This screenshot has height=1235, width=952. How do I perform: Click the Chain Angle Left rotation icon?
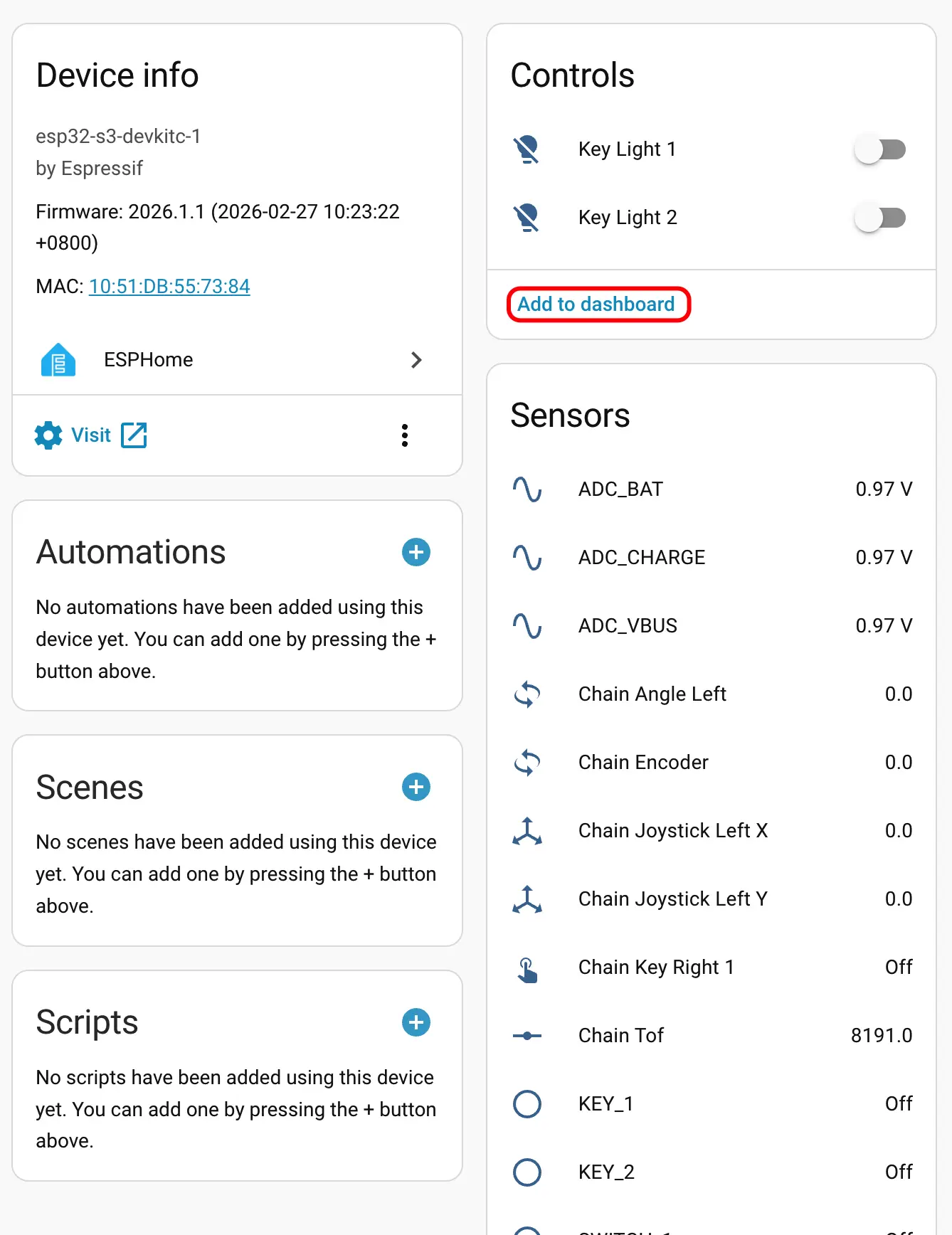527,694
